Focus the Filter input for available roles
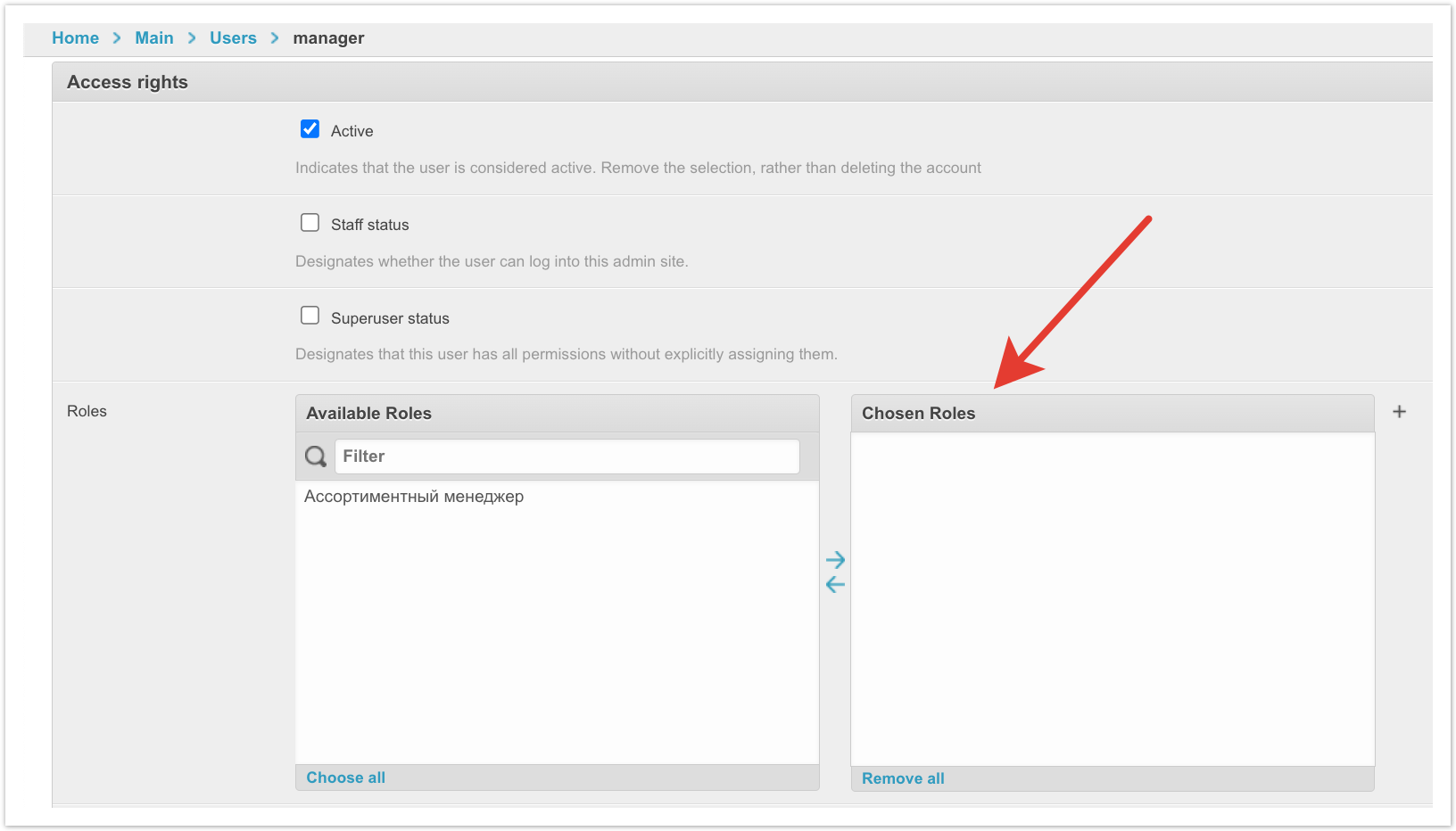 pyautogui.click(x=567, y=457)
